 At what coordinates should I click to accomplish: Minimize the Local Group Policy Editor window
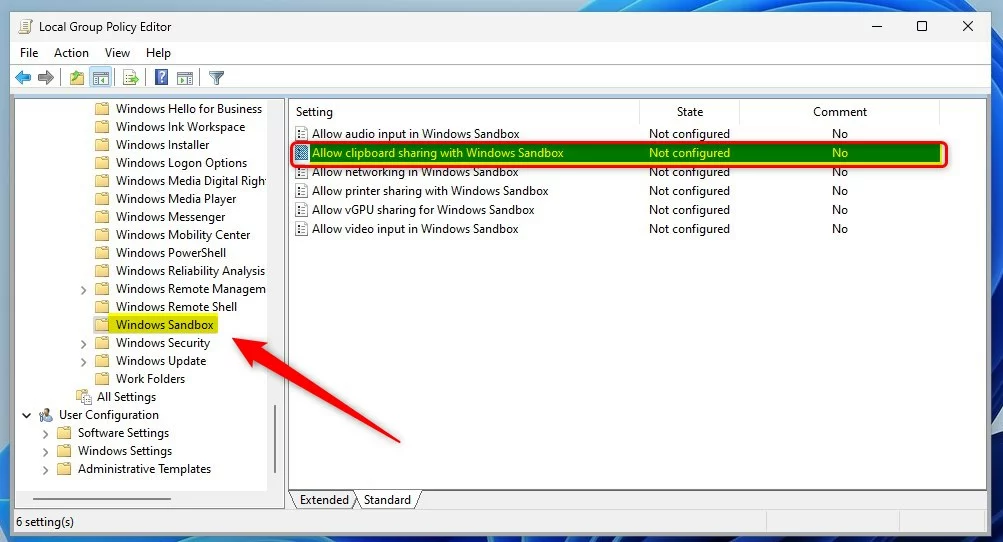click(877, 26)
